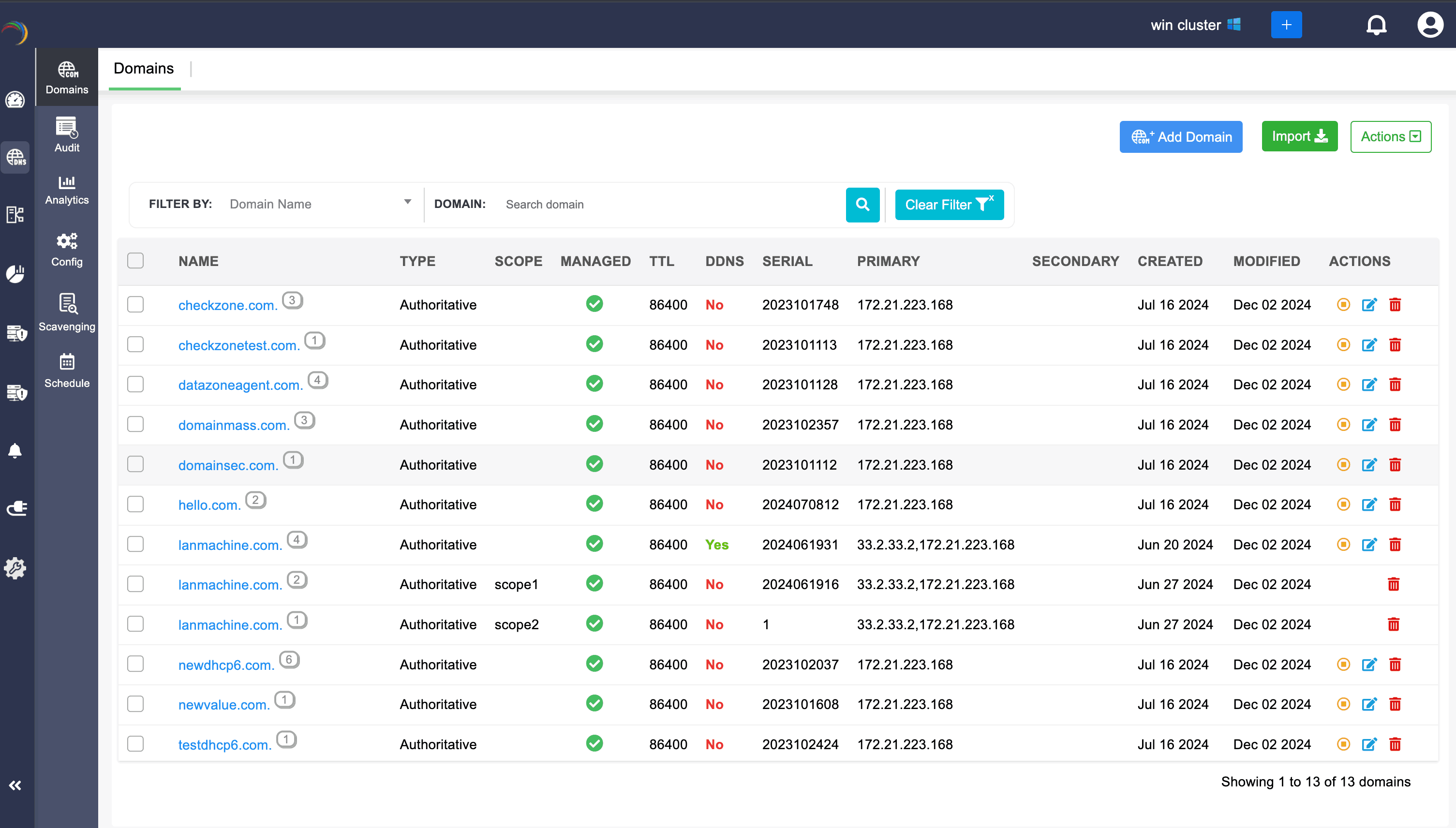Delete the hello.com. domain row

pos(1395,504)
